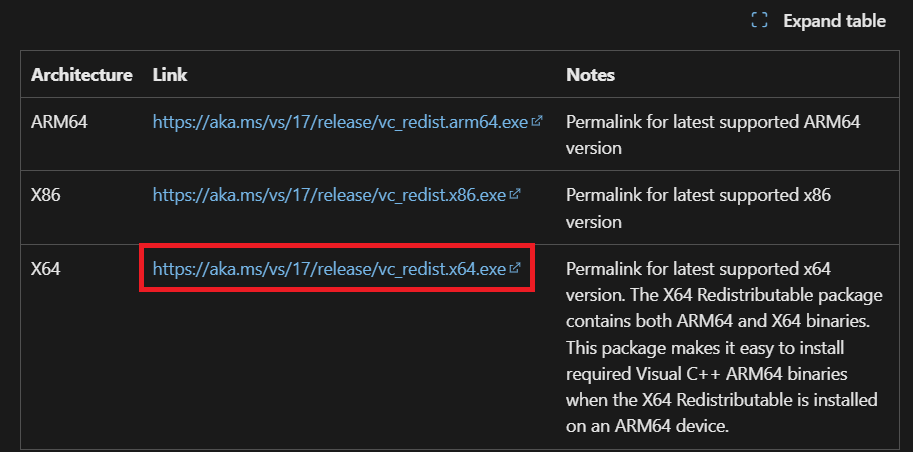
Task: Open the vc_redist.x86.exe download link
Action: [x=329, y=195]
